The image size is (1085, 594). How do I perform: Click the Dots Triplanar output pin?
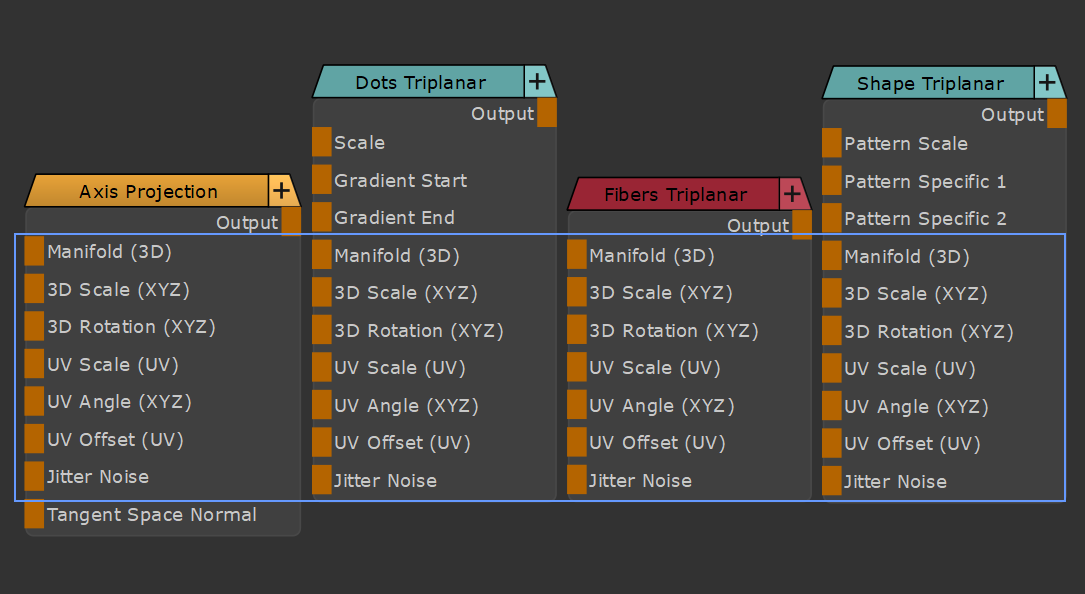[x=547, y=113]
